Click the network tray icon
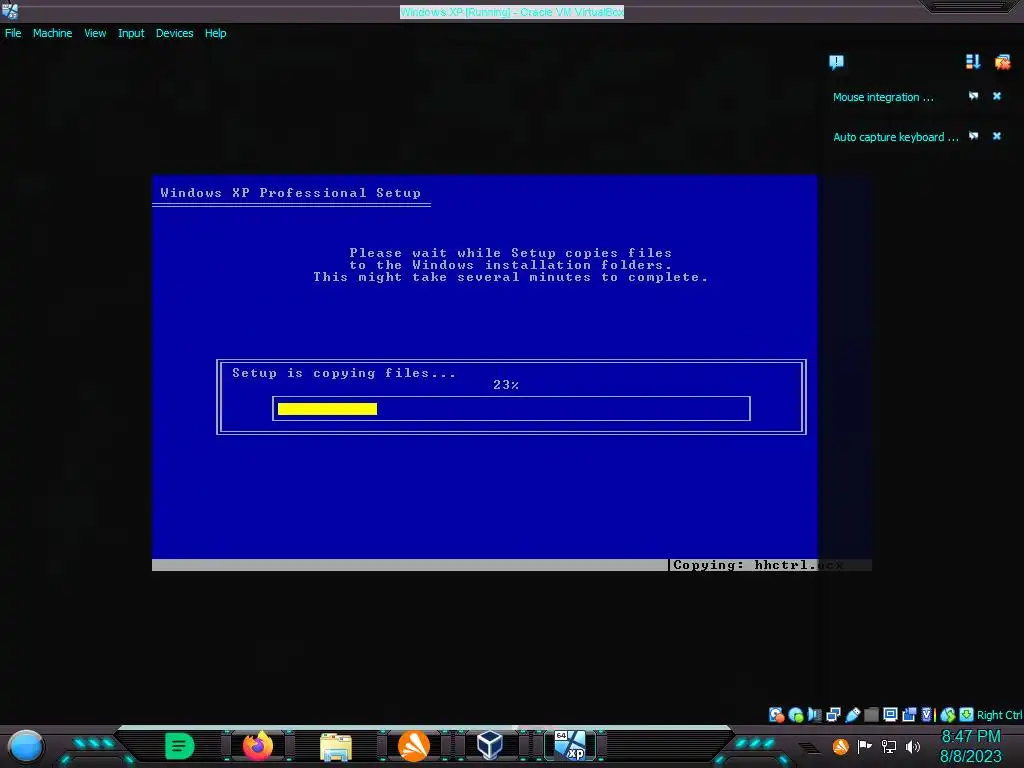The height and width of the screenshot is (768, 1024). pos(889,746)
